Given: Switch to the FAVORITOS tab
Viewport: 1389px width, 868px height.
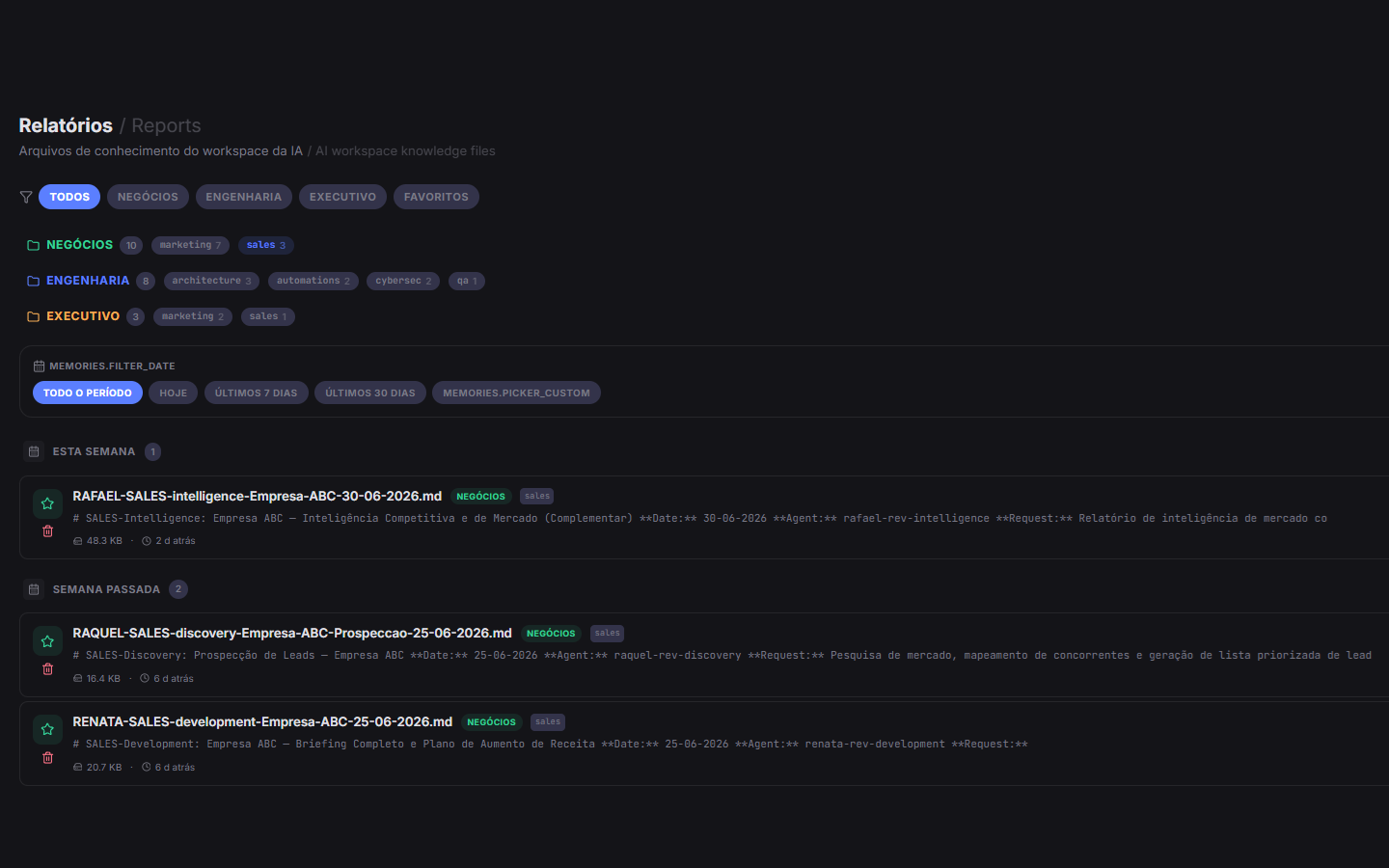Looking at the screenshot, I should click(x=436, y=197).
